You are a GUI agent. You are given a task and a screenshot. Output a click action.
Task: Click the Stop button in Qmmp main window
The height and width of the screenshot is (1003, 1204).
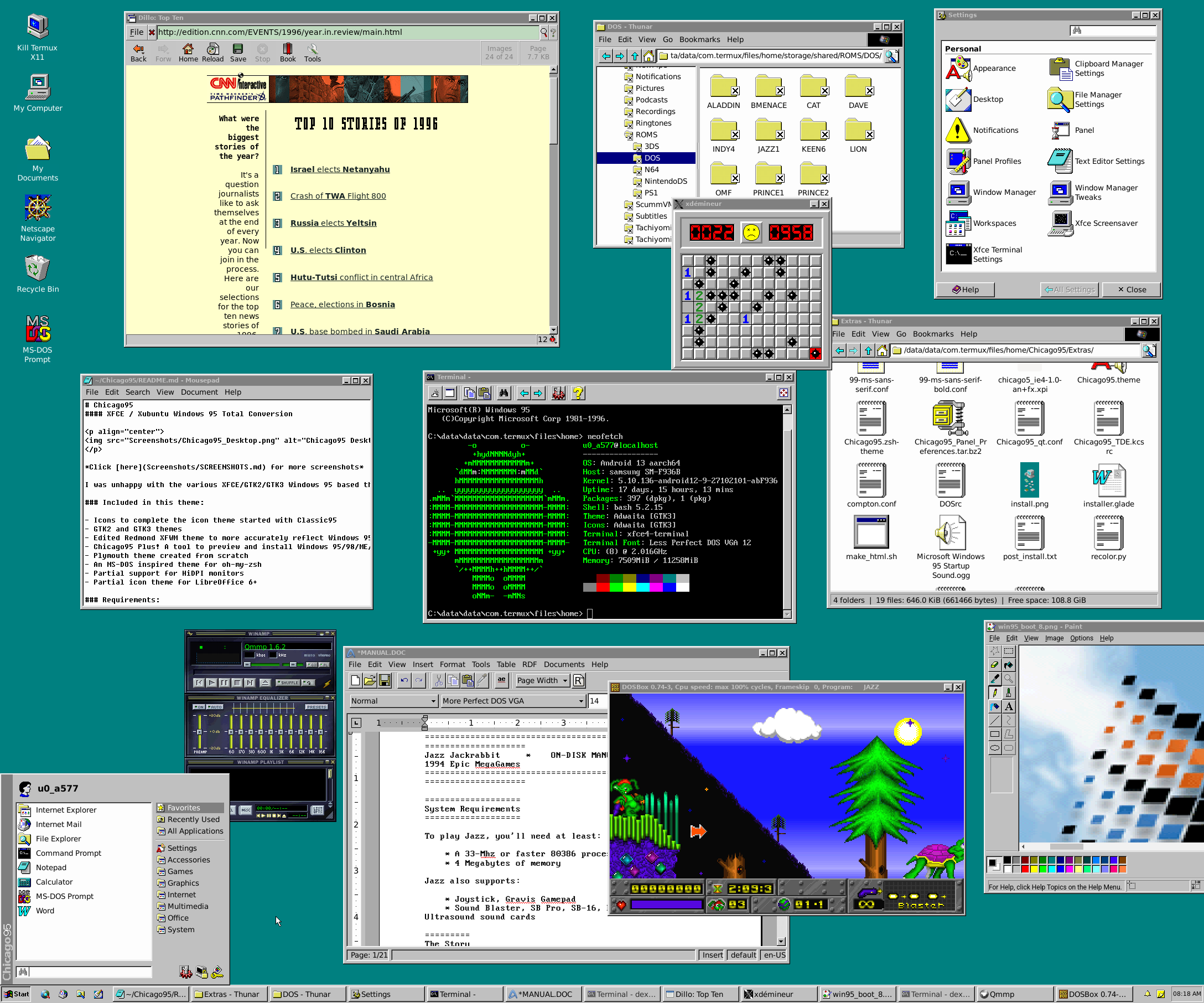pos(237,683)
